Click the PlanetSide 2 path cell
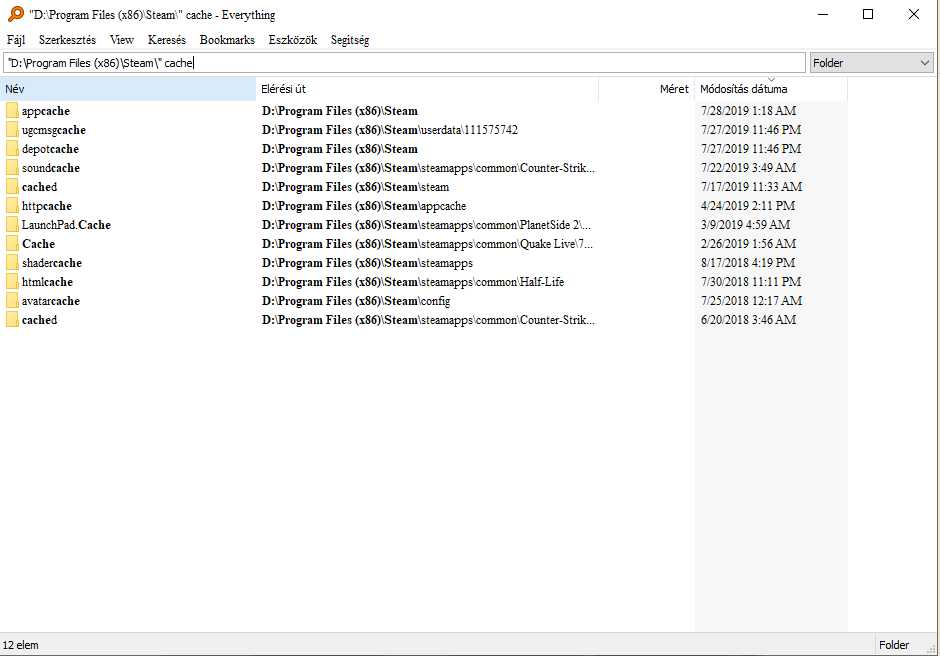The height and width of the screenshot is (656, 940). tap(426, 225)
